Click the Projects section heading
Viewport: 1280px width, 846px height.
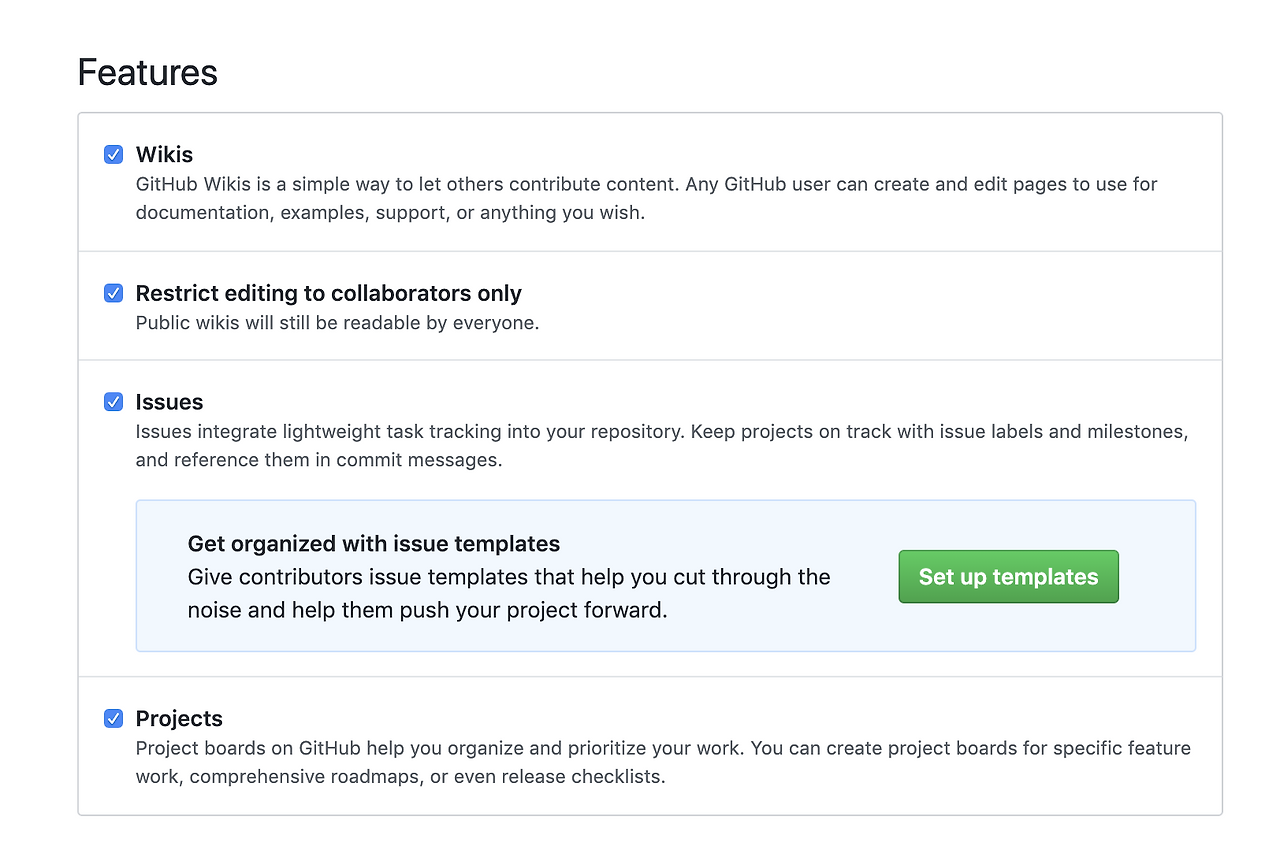click(179, 718)
